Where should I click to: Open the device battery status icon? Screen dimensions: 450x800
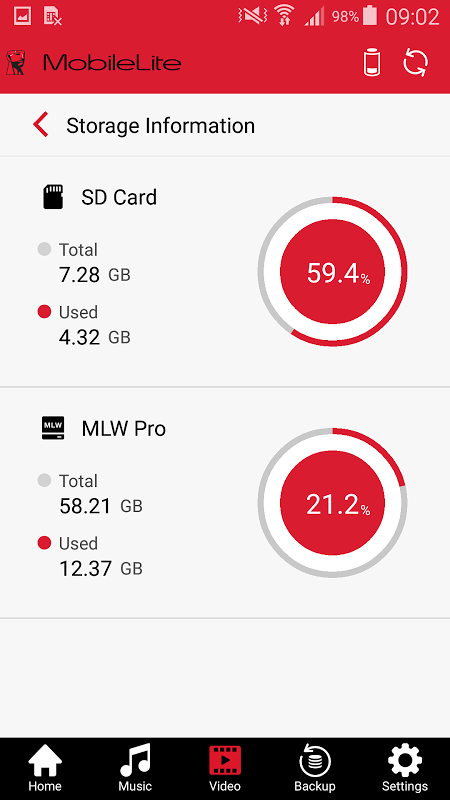372,63
